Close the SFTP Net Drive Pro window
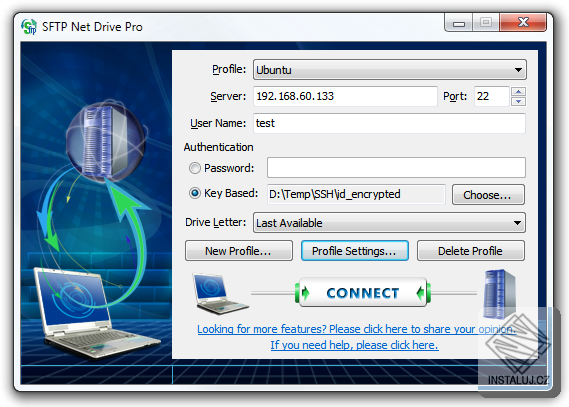Image resolution: width=569 pixels, height=407 pixels. [x=523, y=22]
